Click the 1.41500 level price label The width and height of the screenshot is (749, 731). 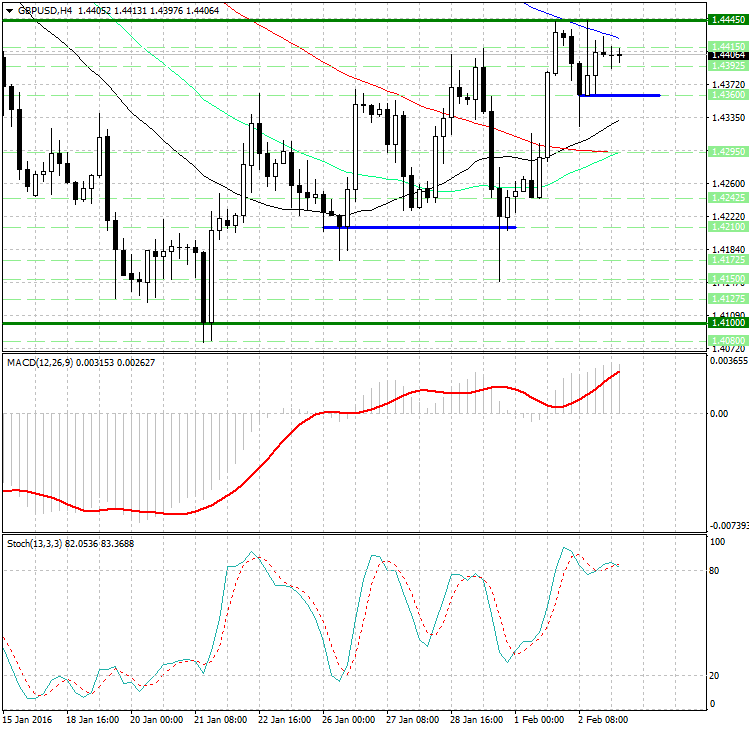click(x=728, y=279)
